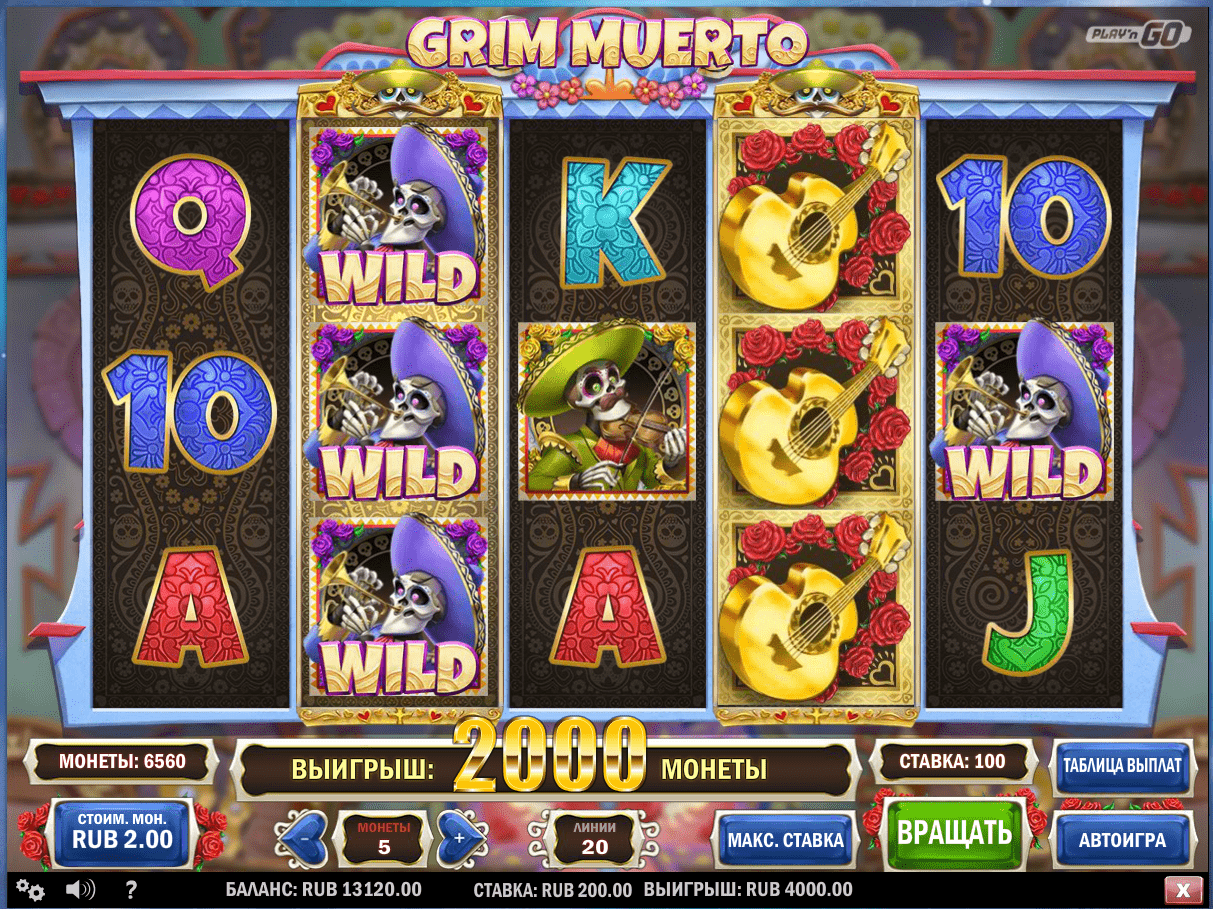
Task: Click the turquoise K symbol on reel three
Action: click(608, 222)
